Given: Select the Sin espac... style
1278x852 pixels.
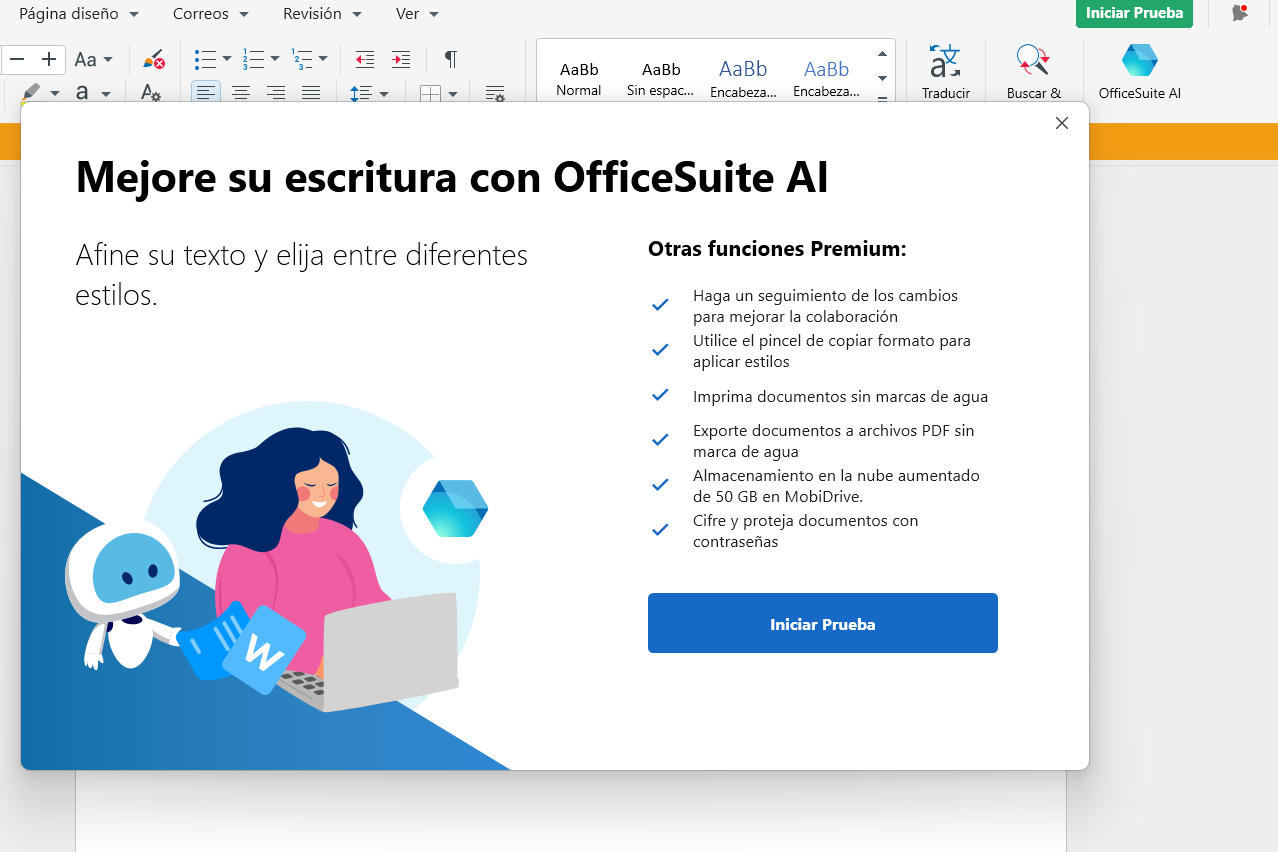Looking at the screenshot, I should coord(661,78).
